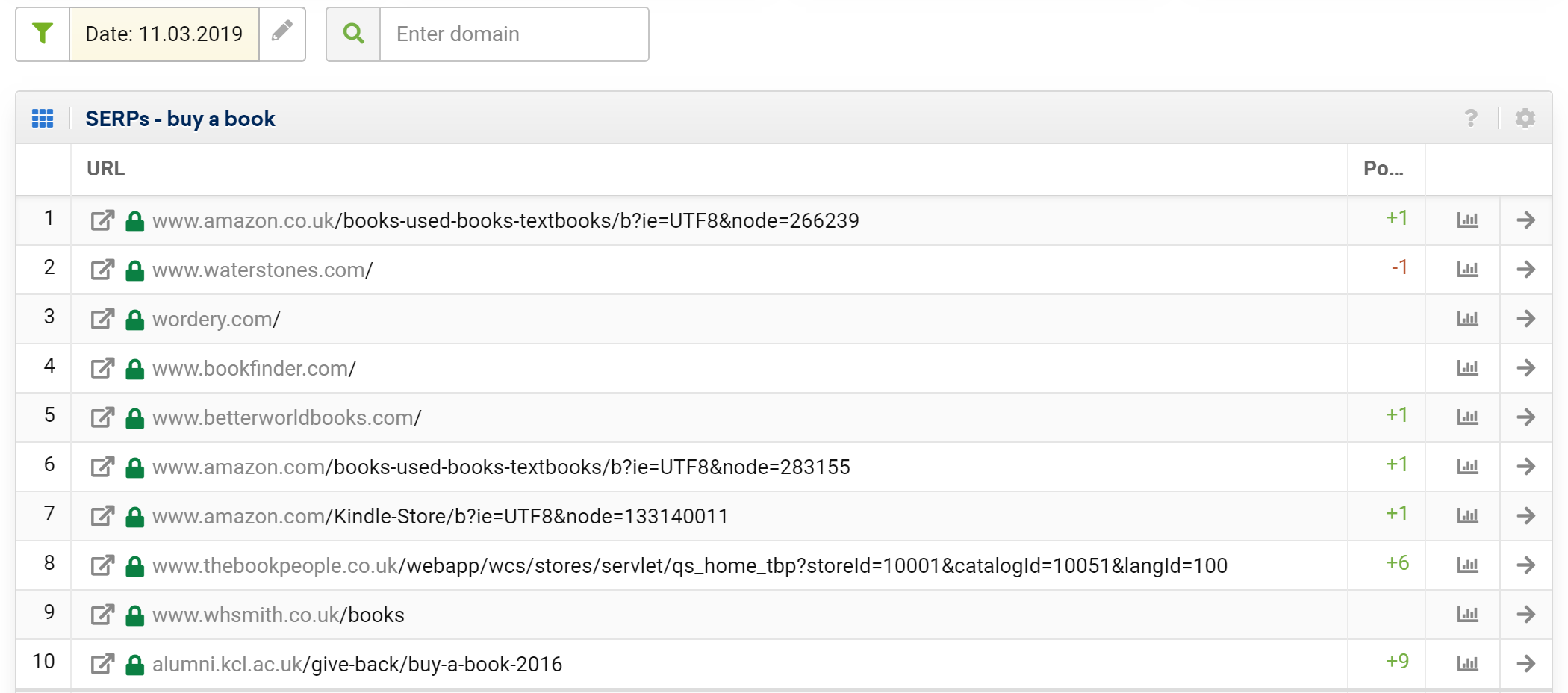Click the +9 position change value
1568x693 pixels.
(x=1397, y=662)
